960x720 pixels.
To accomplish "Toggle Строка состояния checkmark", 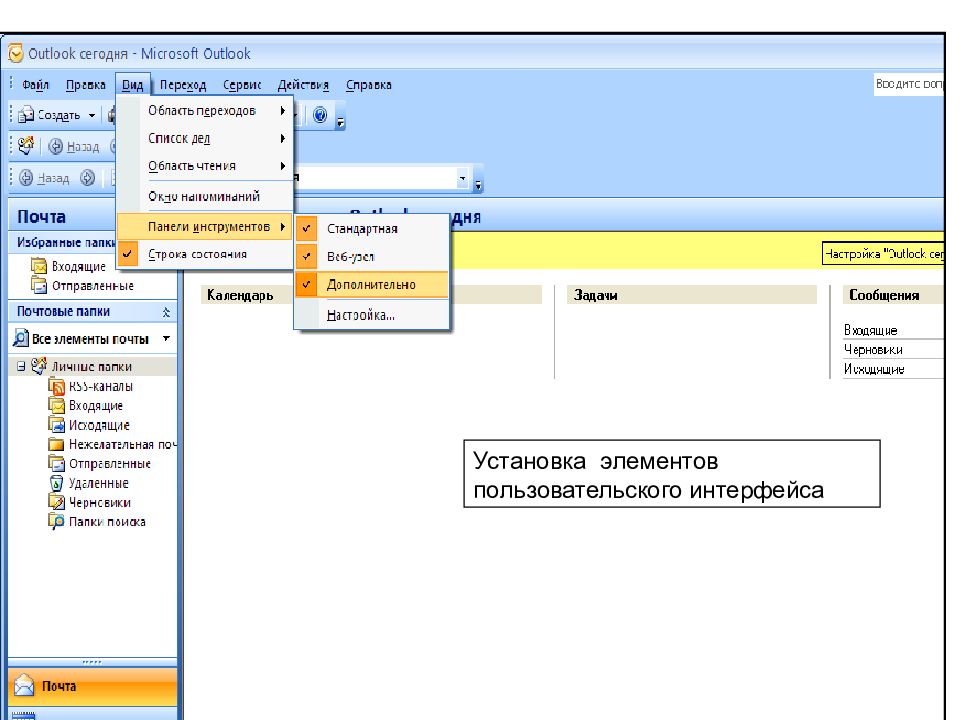I will pyautogui.click(x=205, y=254).
